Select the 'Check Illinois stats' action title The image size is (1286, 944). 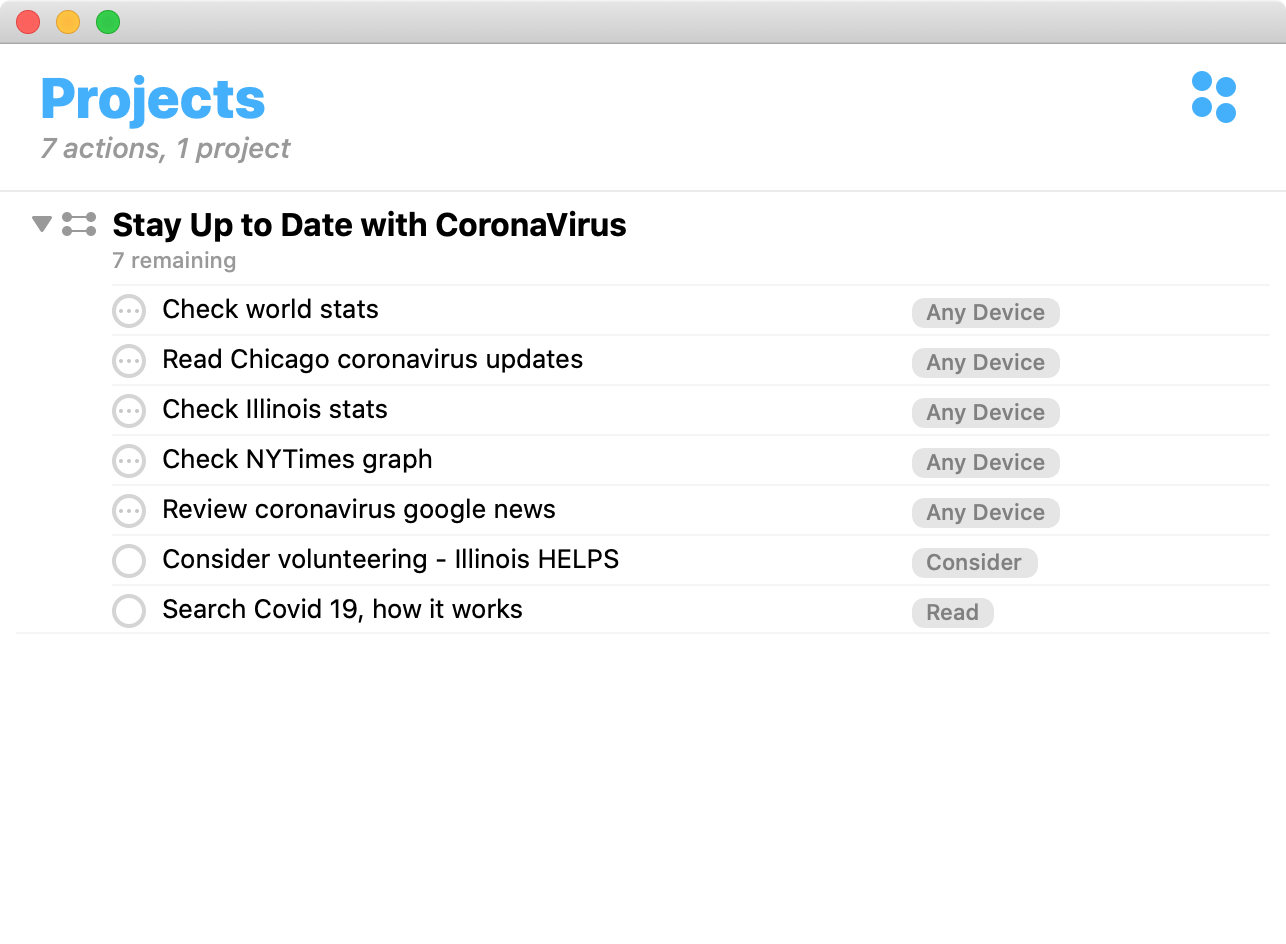(x=275, y=410)
